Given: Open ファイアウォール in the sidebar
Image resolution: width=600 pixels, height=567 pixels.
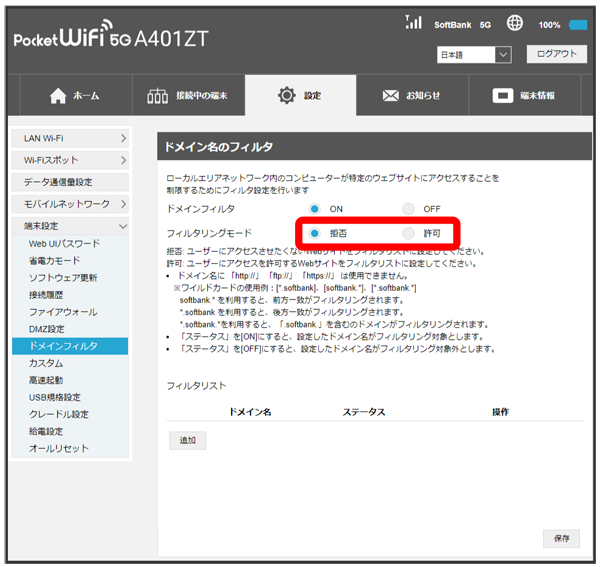Looking at the screenshot, I should (63, 312).
